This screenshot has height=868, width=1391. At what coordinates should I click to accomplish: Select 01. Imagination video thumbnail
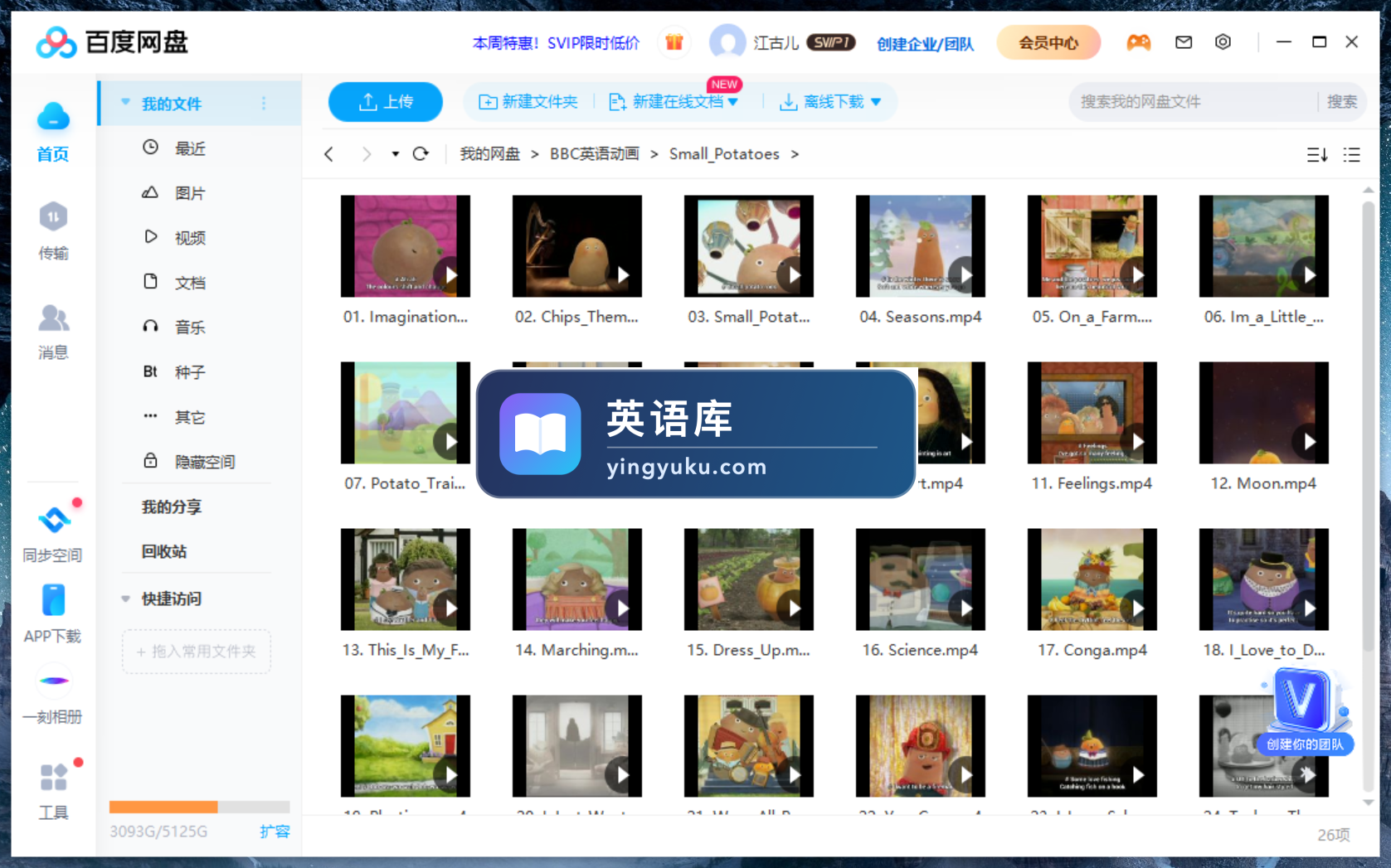406,246
